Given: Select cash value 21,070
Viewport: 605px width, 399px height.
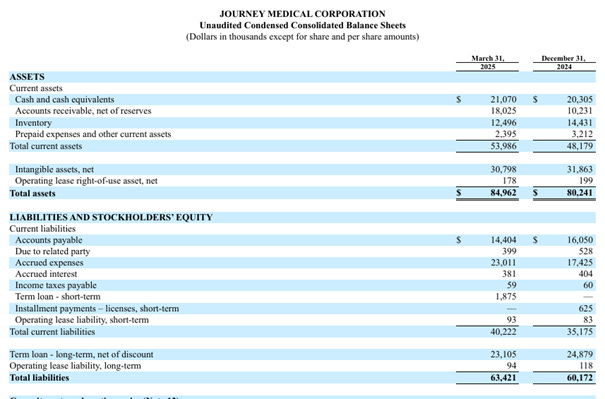Looking at the screenshot, I should pos(503,100).
